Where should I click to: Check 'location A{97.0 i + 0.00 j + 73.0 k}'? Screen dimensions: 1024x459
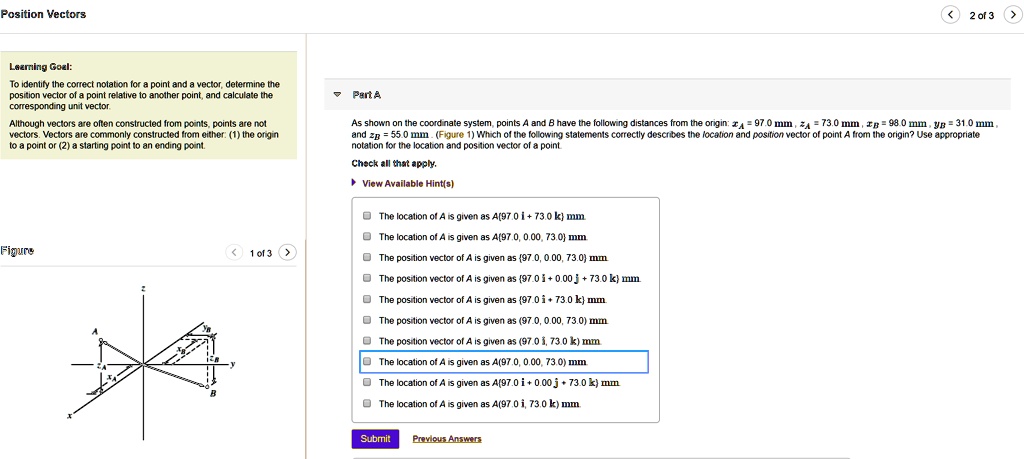367,382
